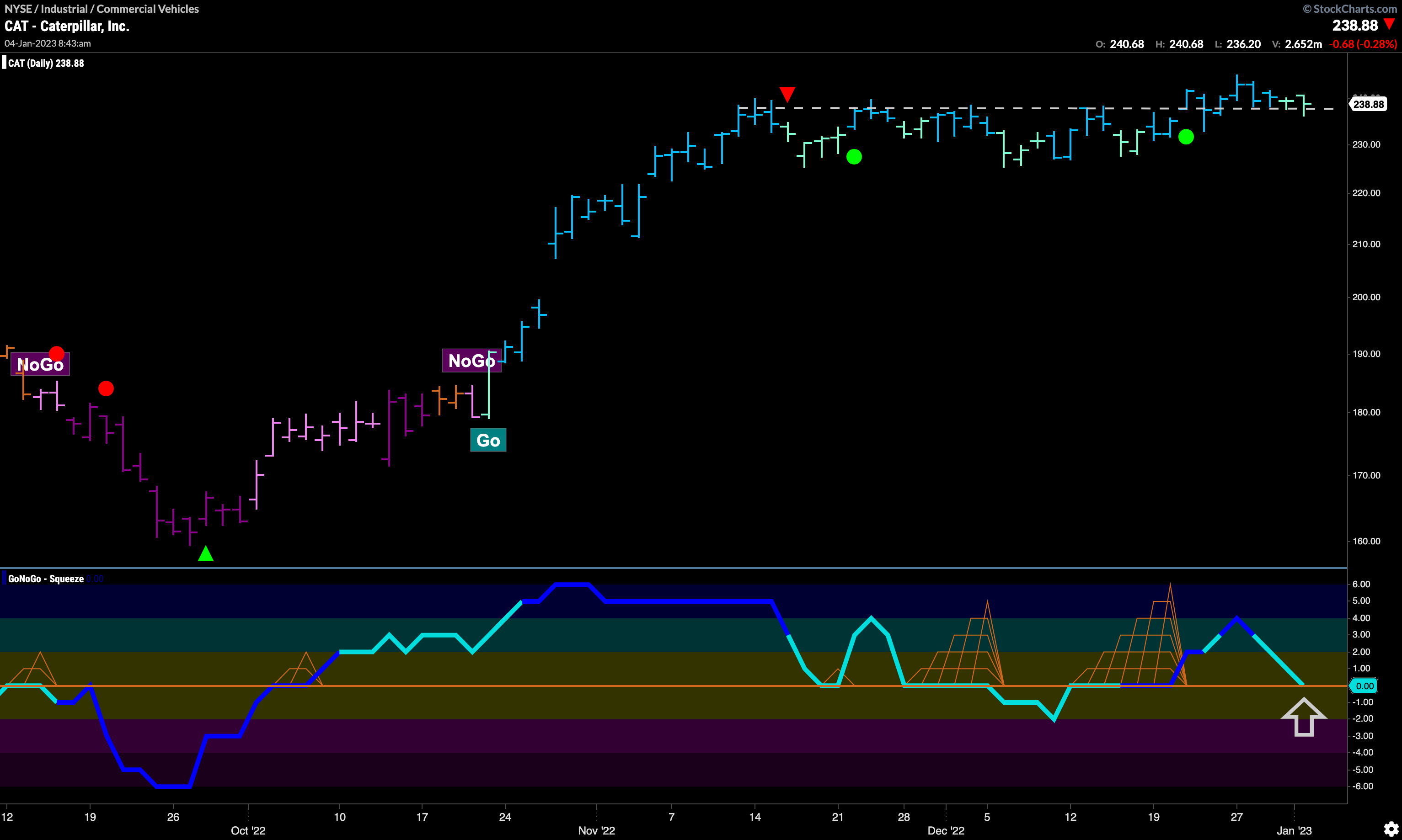Click the Nov '22 date axis label
Image resolution: width=1402 pixels, height=840 pixels.
596,830
